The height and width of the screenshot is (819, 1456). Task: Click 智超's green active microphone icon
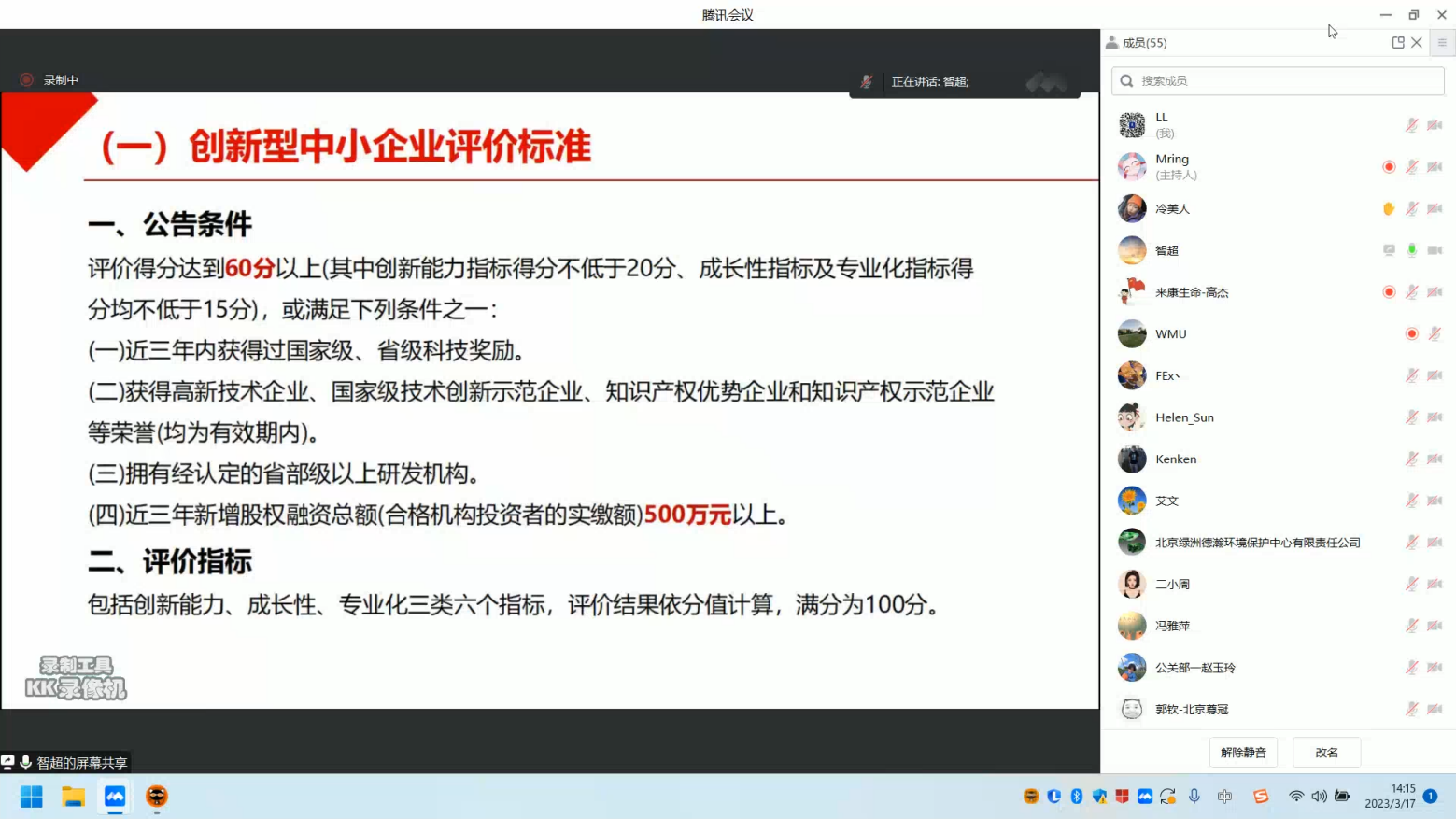1412,250
